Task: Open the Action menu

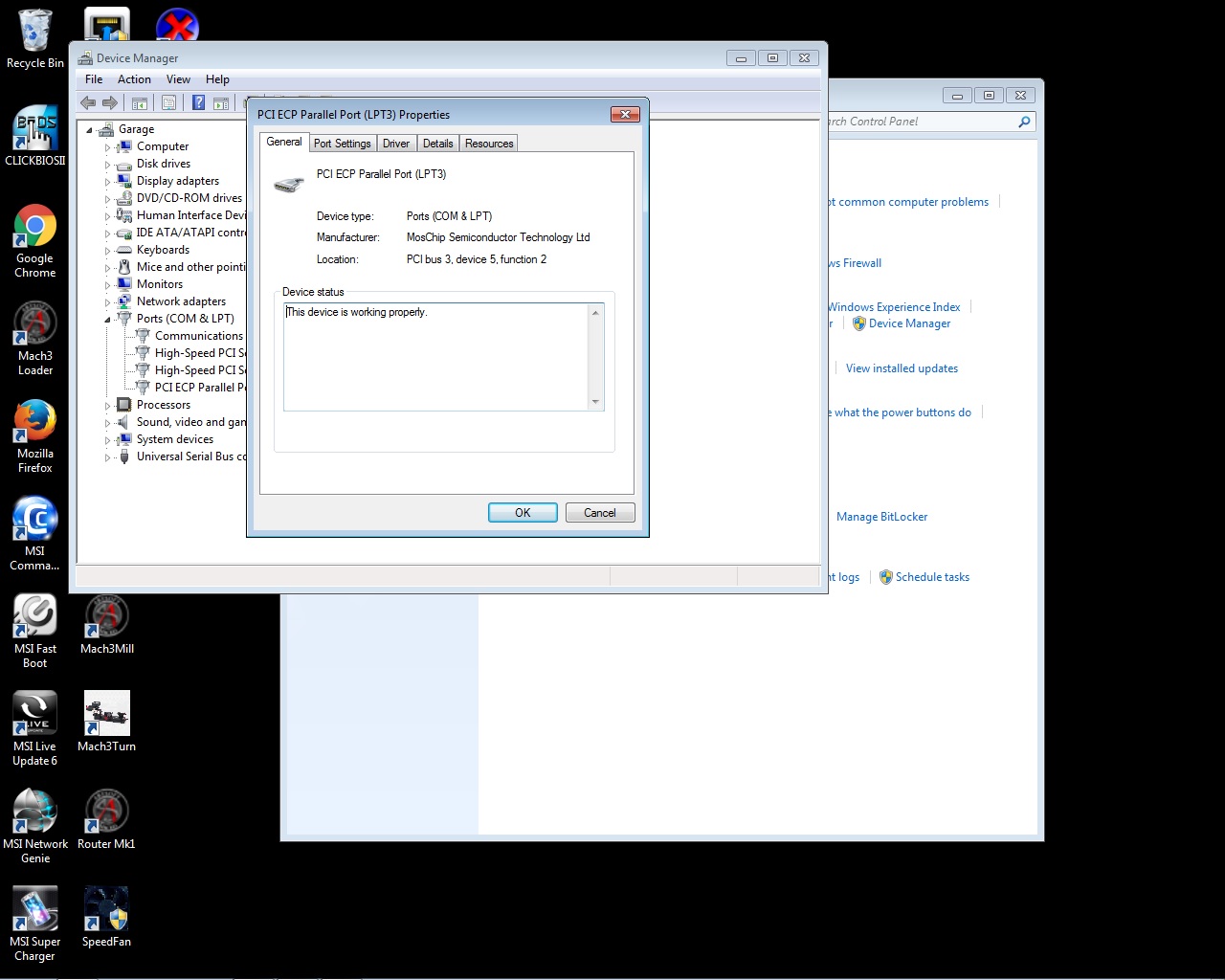Action: click(134, 79)
